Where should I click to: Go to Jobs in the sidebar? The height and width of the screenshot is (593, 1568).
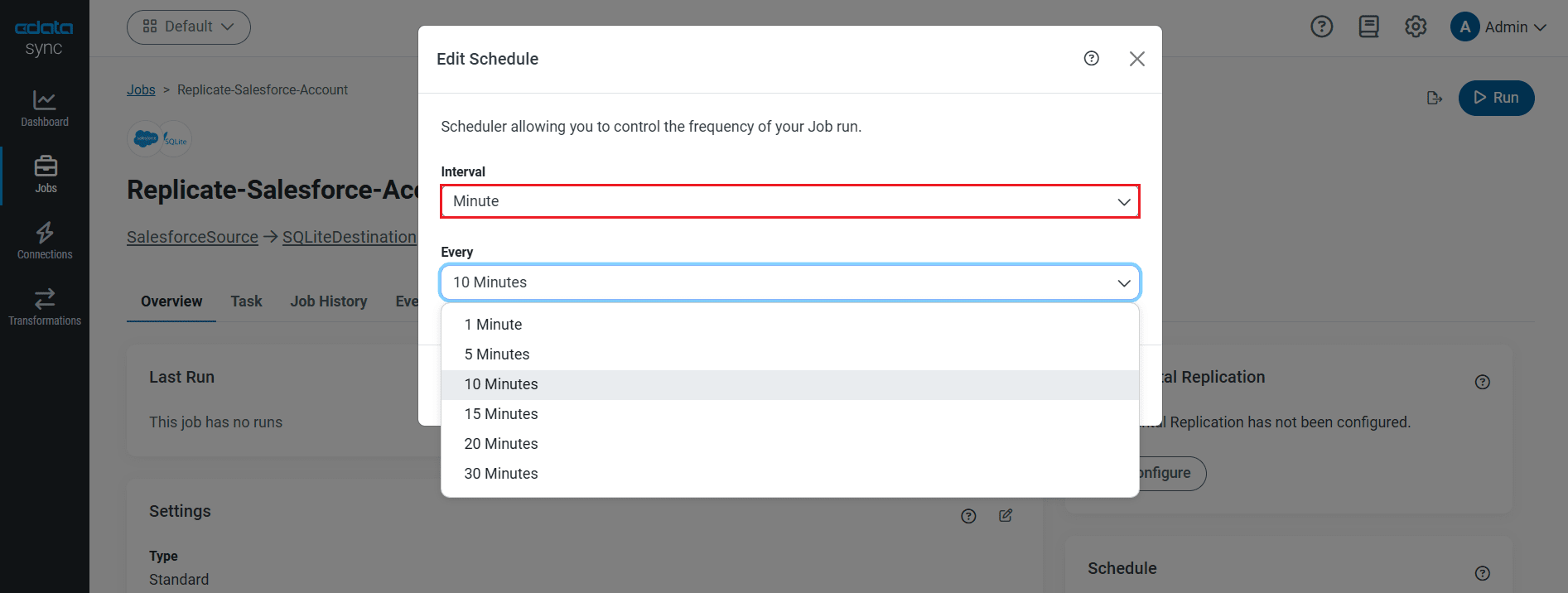point(46,175)
